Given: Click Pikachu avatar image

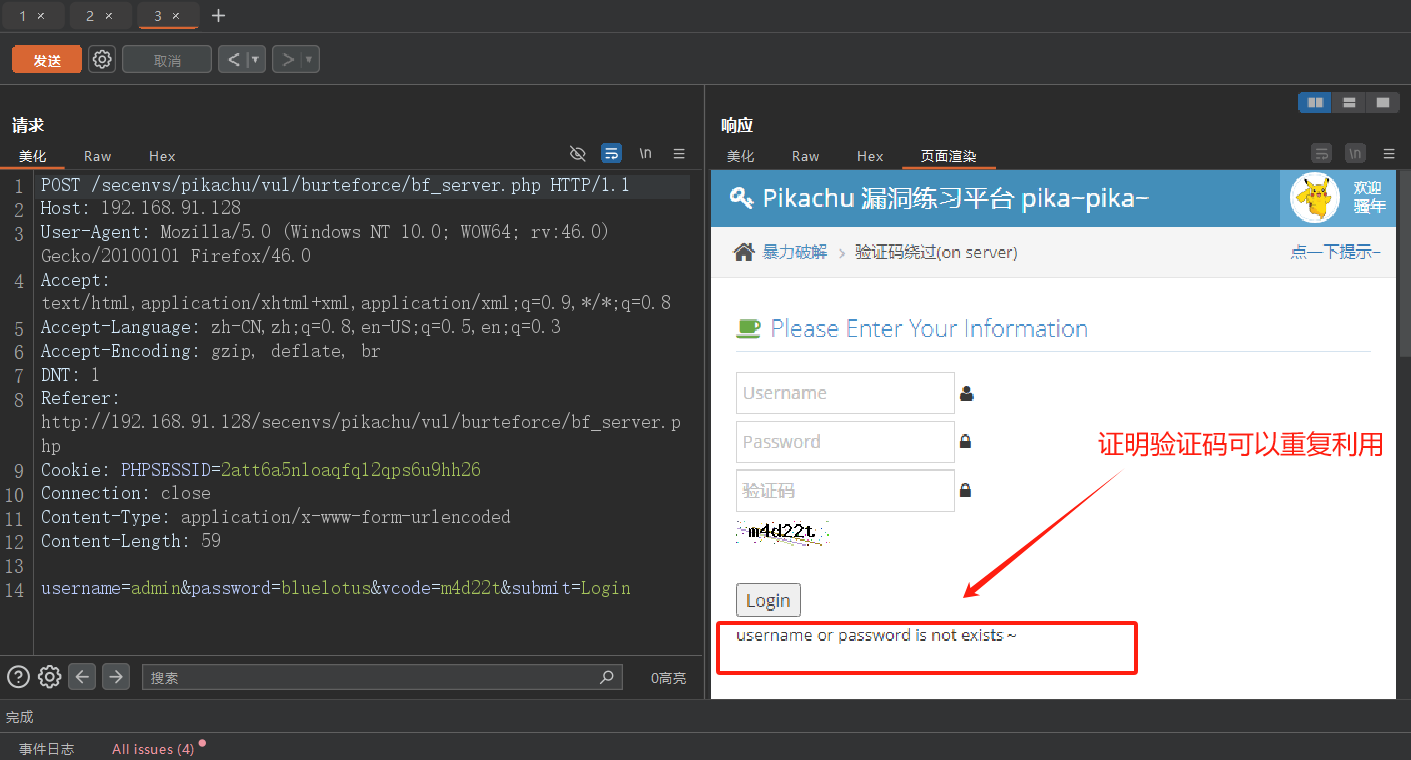Looking at the screenshot, I should pos(1314,198).
